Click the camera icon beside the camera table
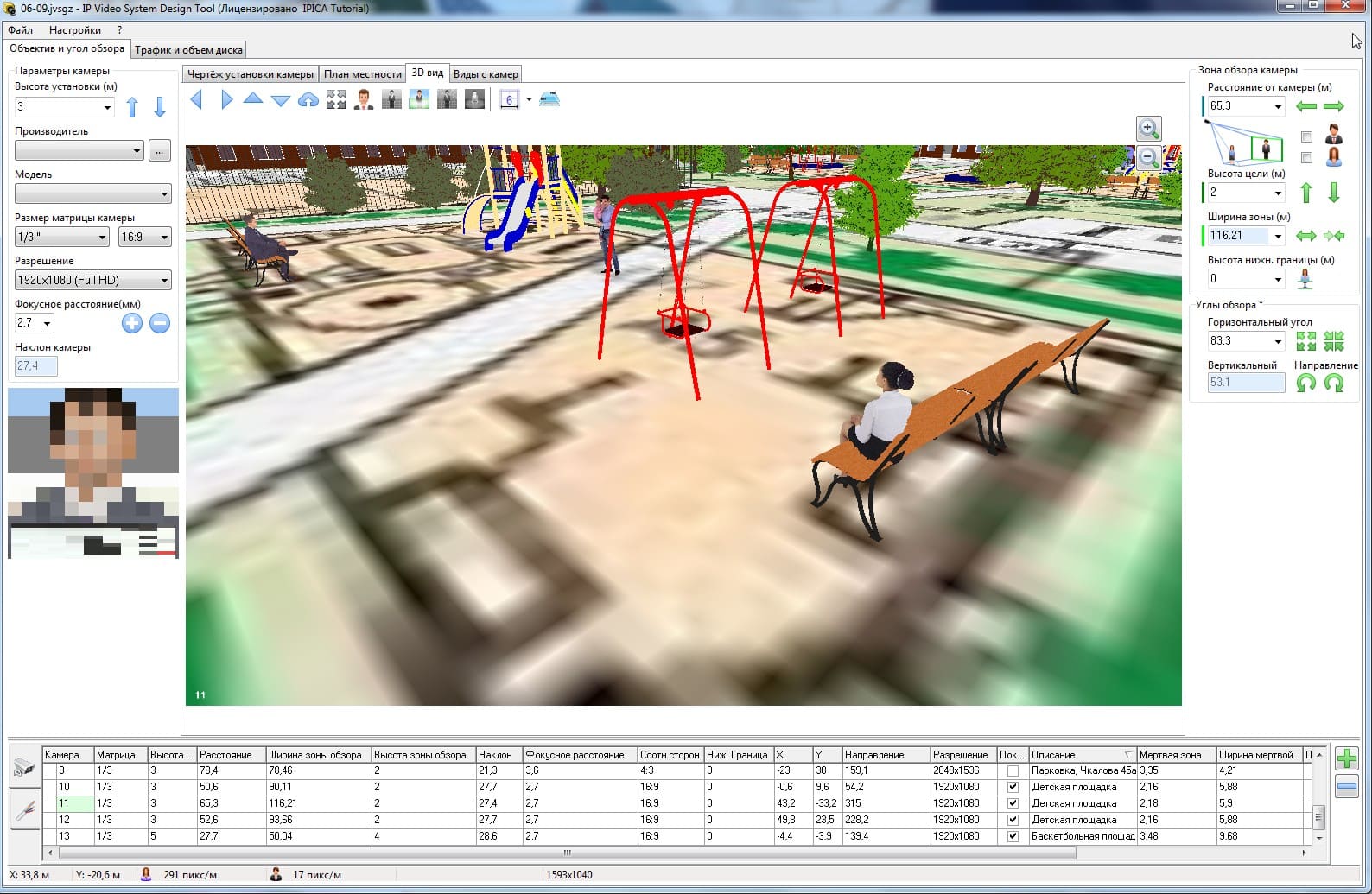 tap(24, 768)
